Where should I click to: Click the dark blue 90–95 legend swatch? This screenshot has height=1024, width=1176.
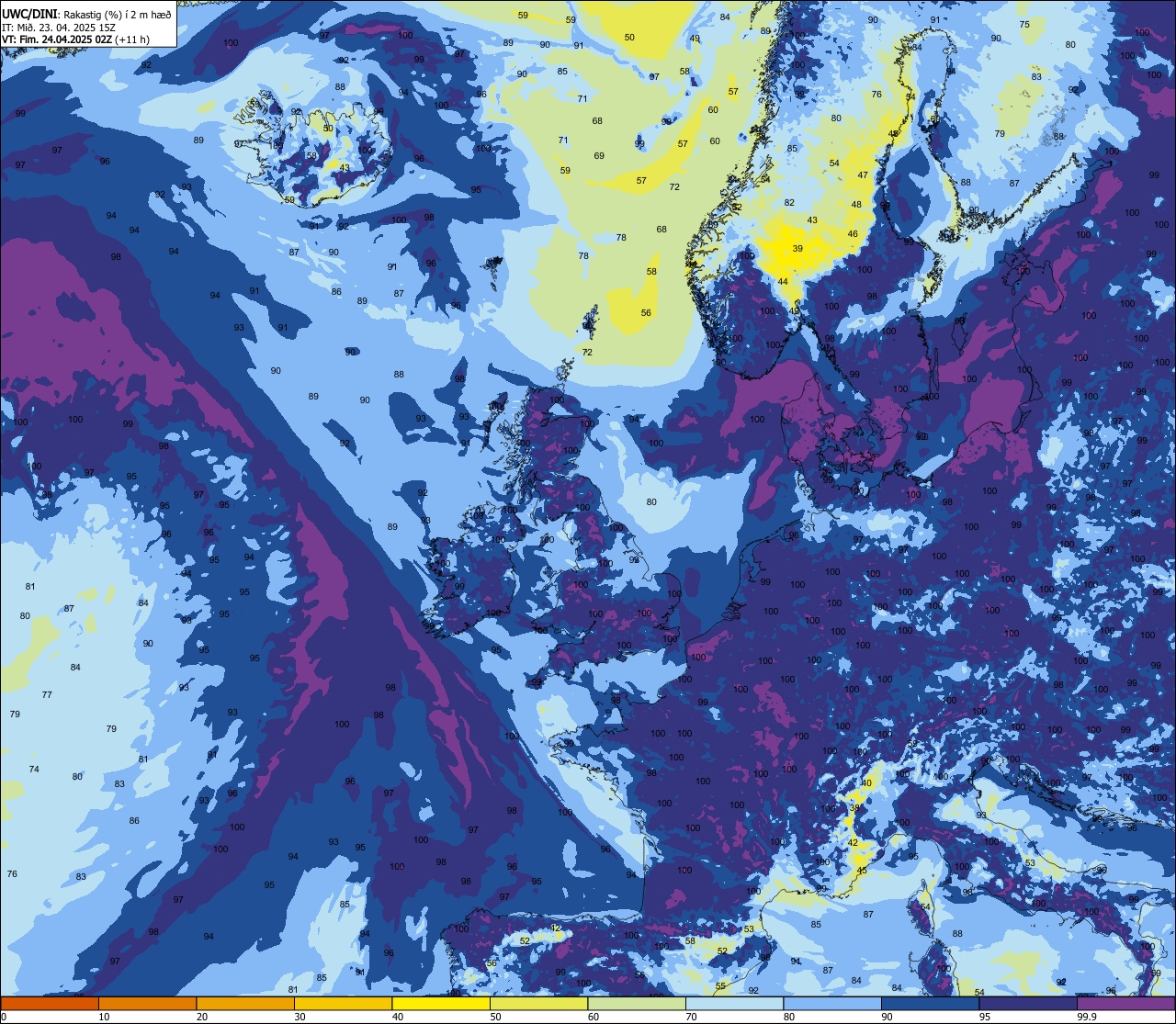tap(930, 1003)
